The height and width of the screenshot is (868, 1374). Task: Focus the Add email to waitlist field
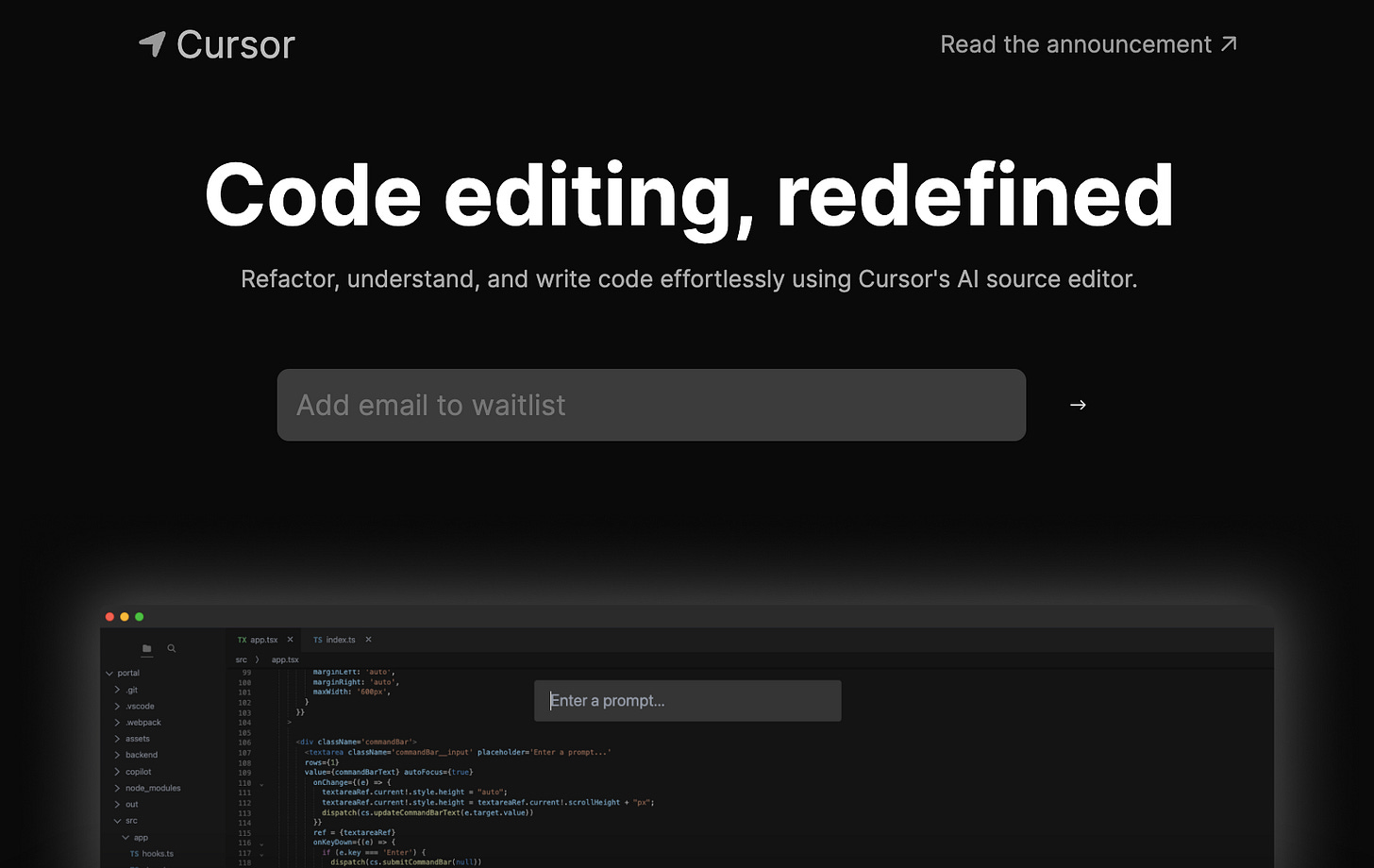click(651, 405)
